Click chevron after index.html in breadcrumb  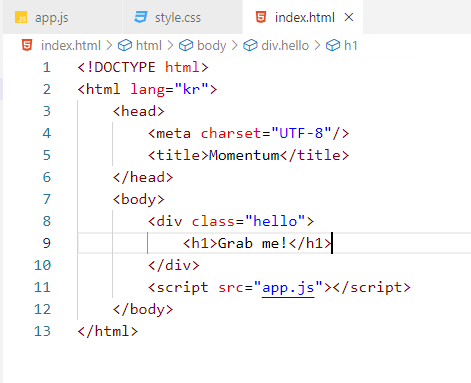click(x=109, y=45)
